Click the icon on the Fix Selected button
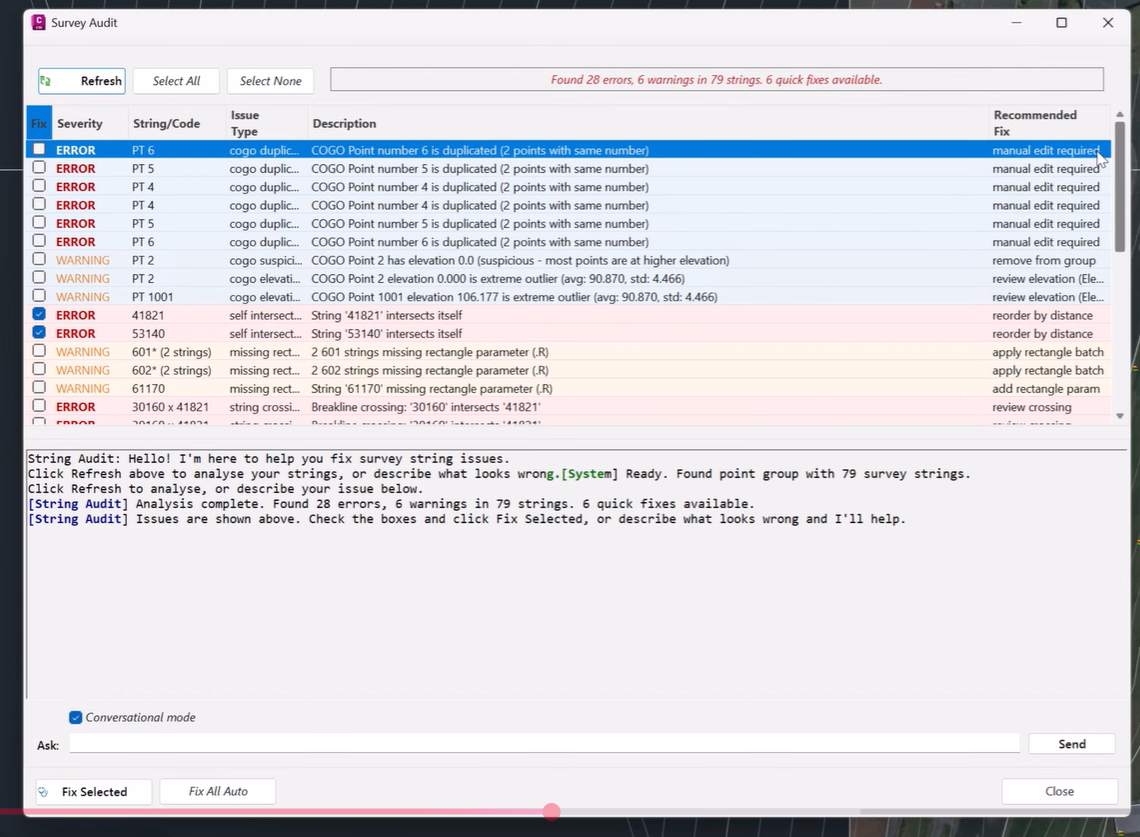Screen dimensions: 1140x837 coord(44,792)
